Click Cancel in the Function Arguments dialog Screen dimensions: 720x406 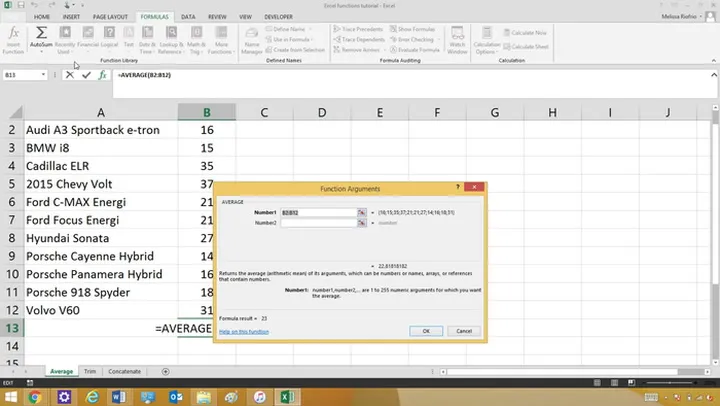(464, 331)
